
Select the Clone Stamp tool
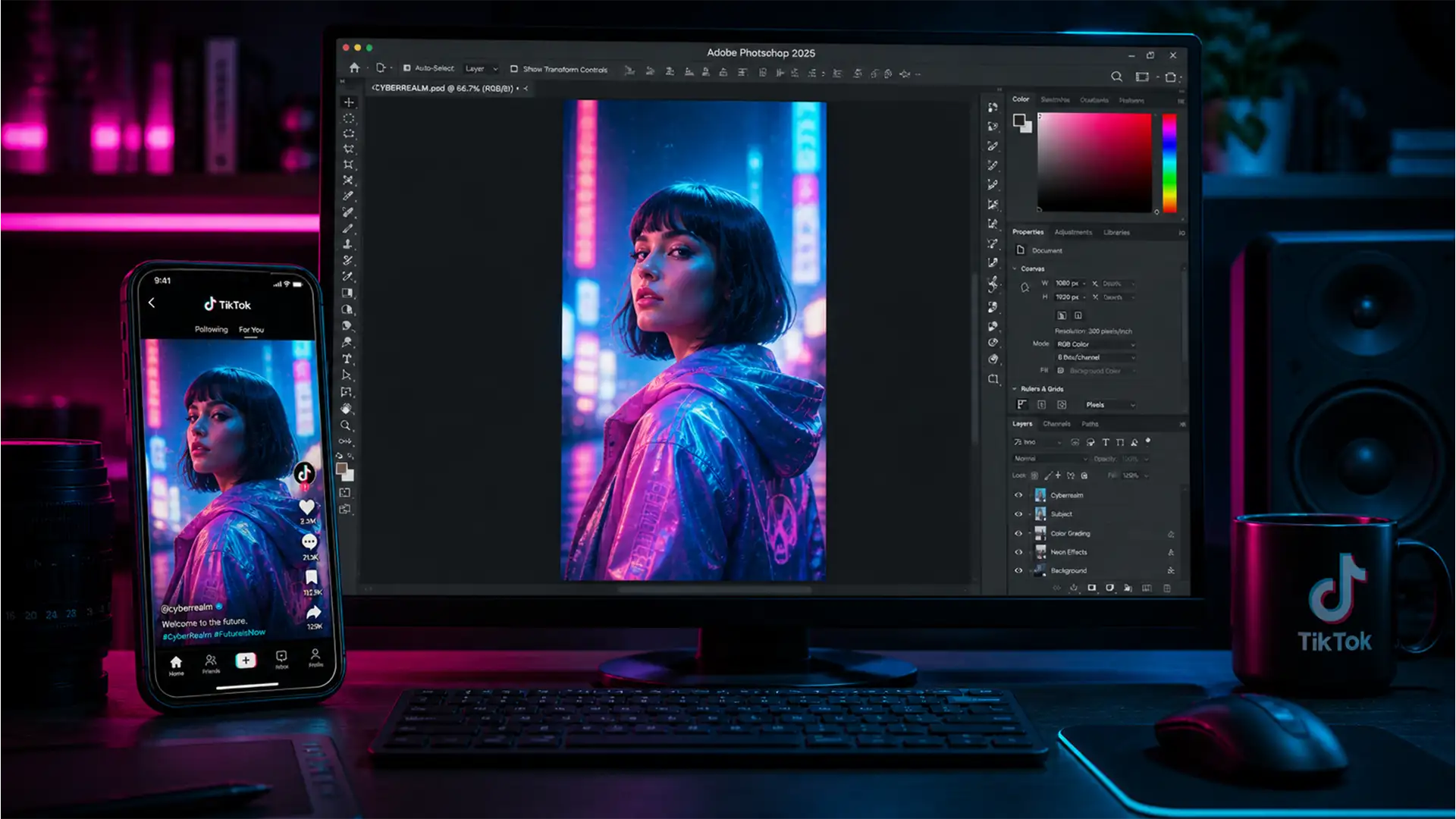click(348, 244)
